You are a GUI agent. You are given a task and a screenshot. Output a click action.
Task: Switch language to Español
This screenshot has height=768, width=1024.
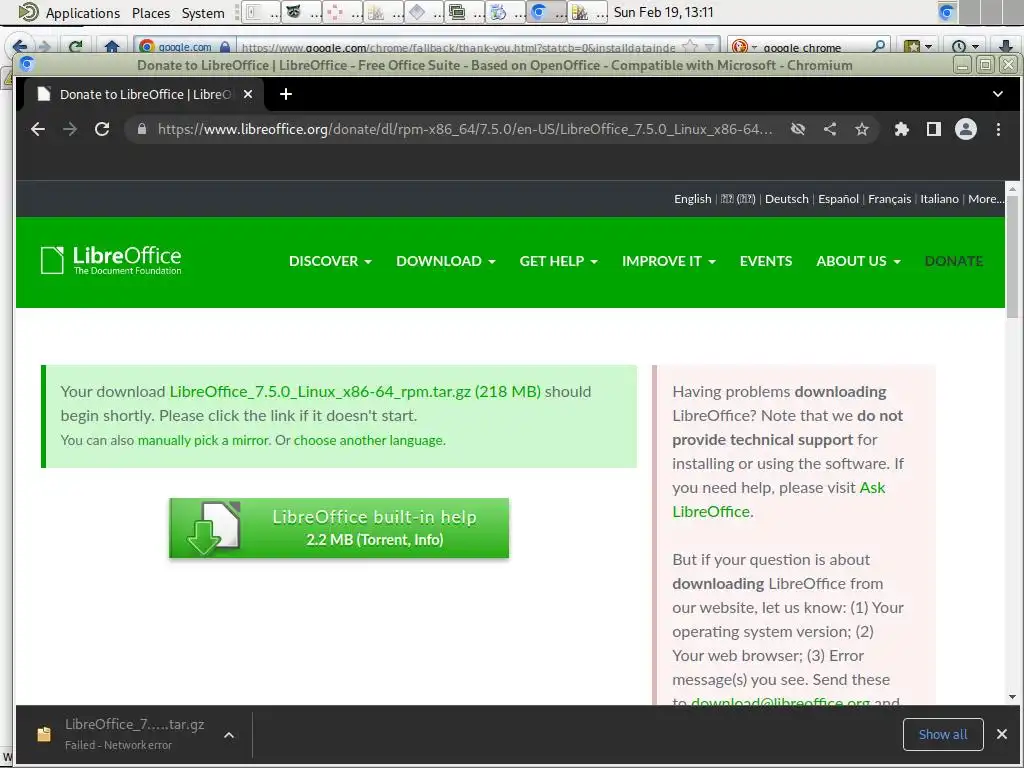(838, 199)
